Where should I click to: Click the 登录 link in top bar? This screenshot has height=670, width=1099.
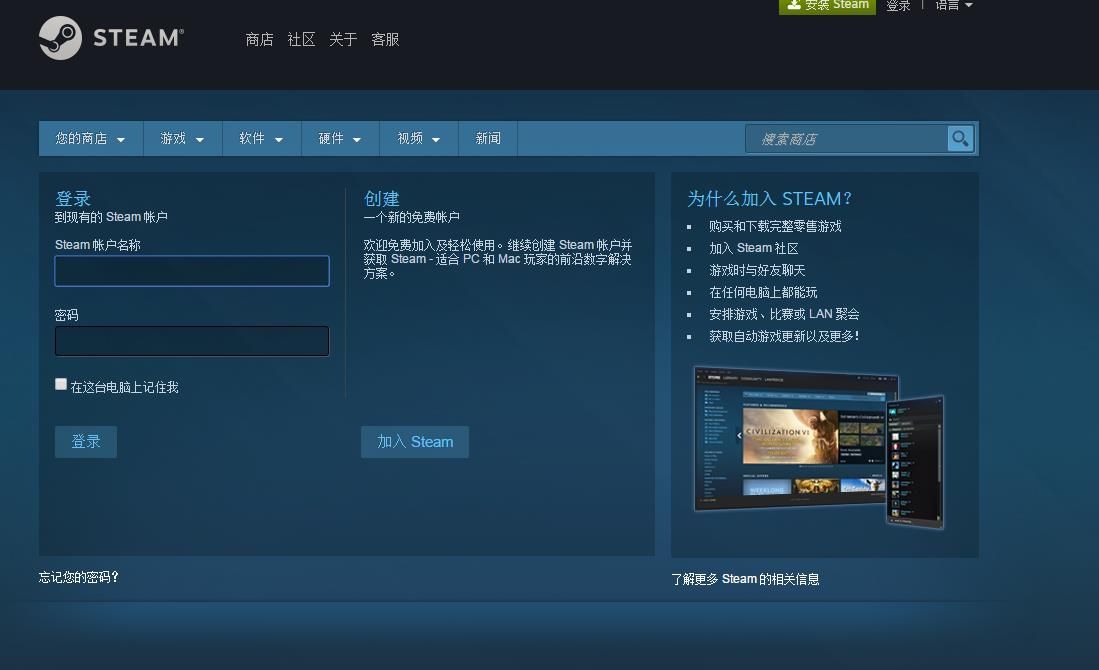(x=898, y=5)
